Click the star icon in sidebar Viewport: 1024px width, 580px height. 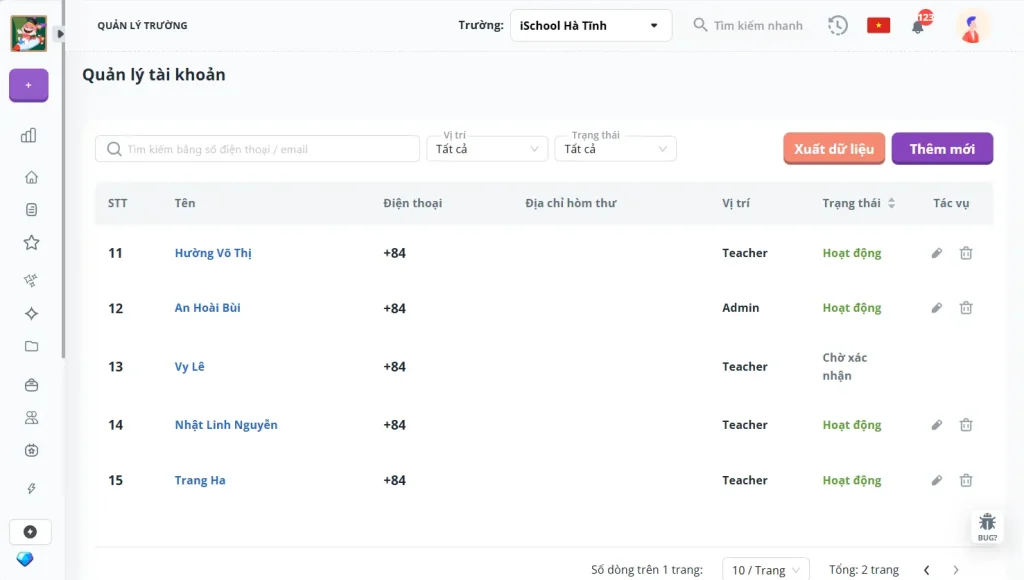(31, 242)
